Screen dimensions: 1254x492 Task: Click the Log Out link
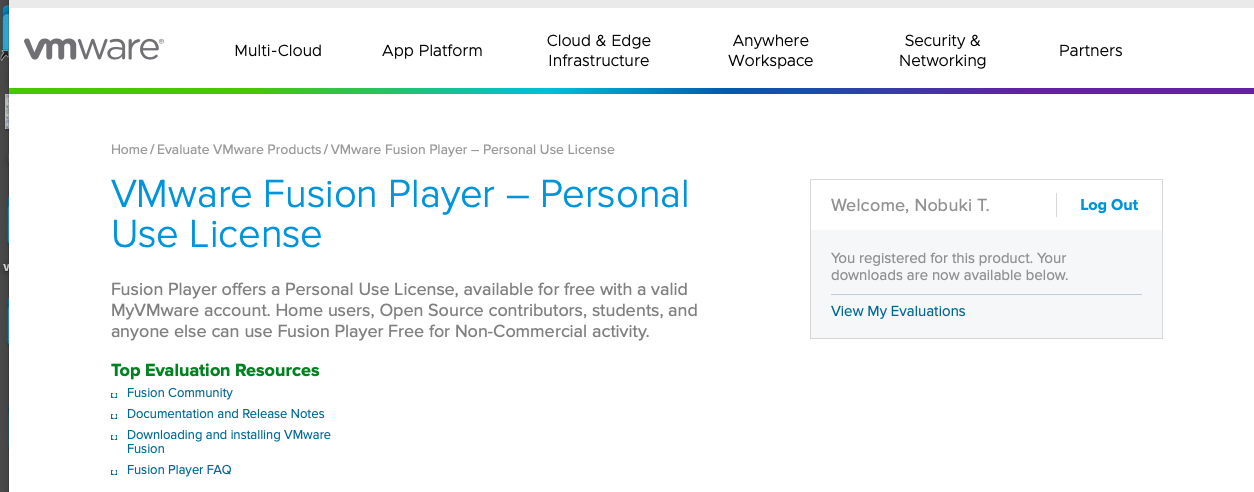click(1109, 205)
